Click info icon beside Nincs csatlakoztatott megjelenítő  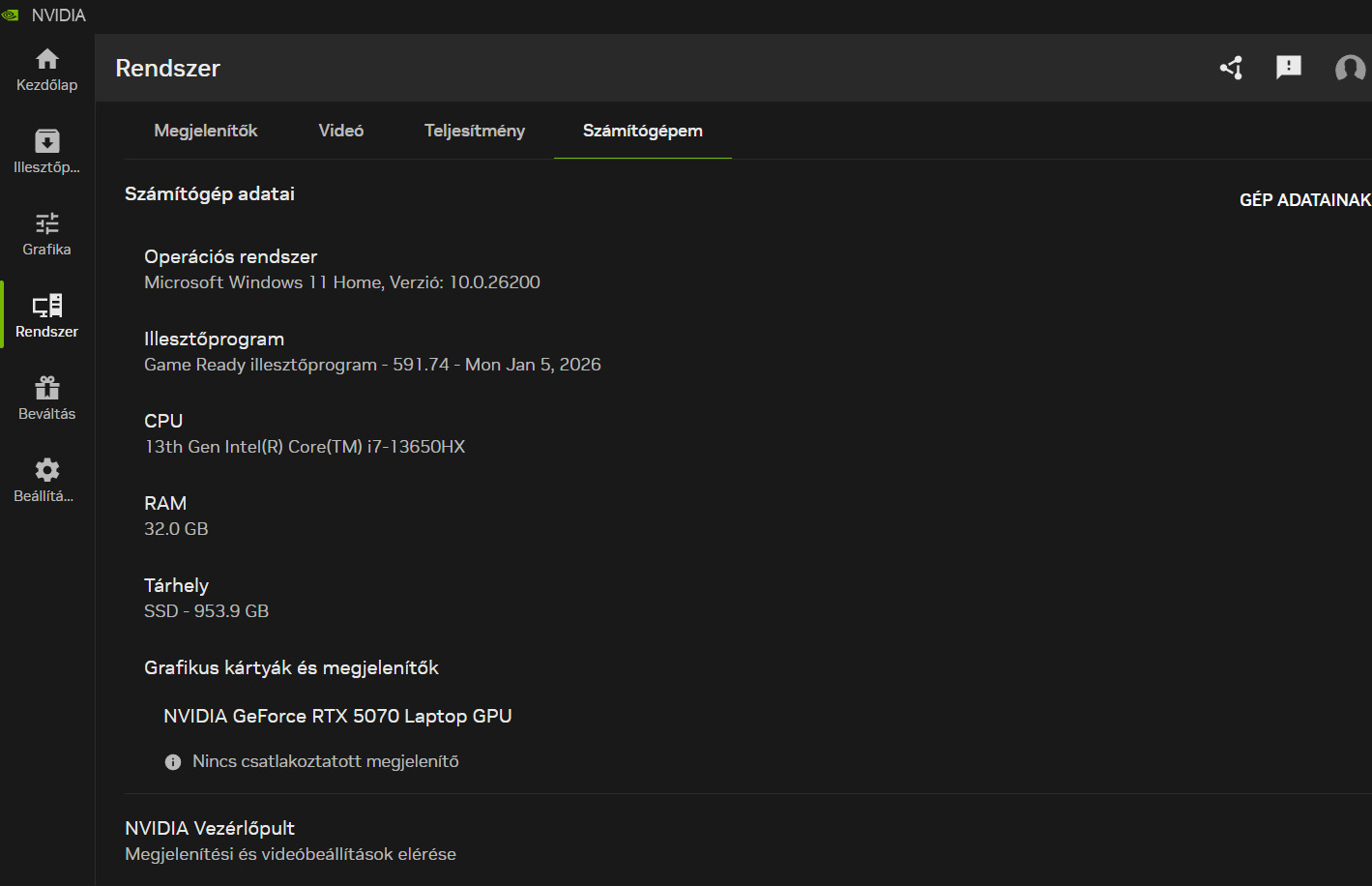click(173, 762)
